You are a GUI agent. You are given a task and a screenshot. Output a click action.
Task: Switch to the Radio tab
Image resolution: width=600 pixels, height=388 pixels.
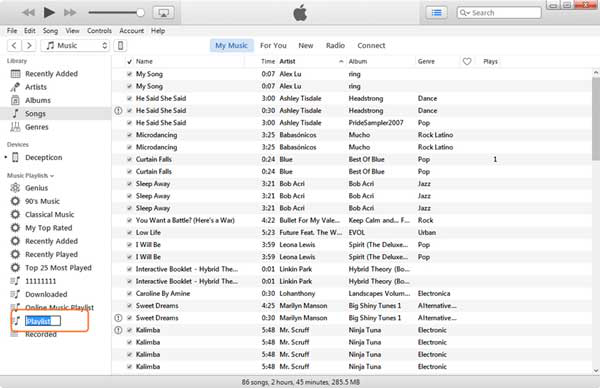click(335, 46)
